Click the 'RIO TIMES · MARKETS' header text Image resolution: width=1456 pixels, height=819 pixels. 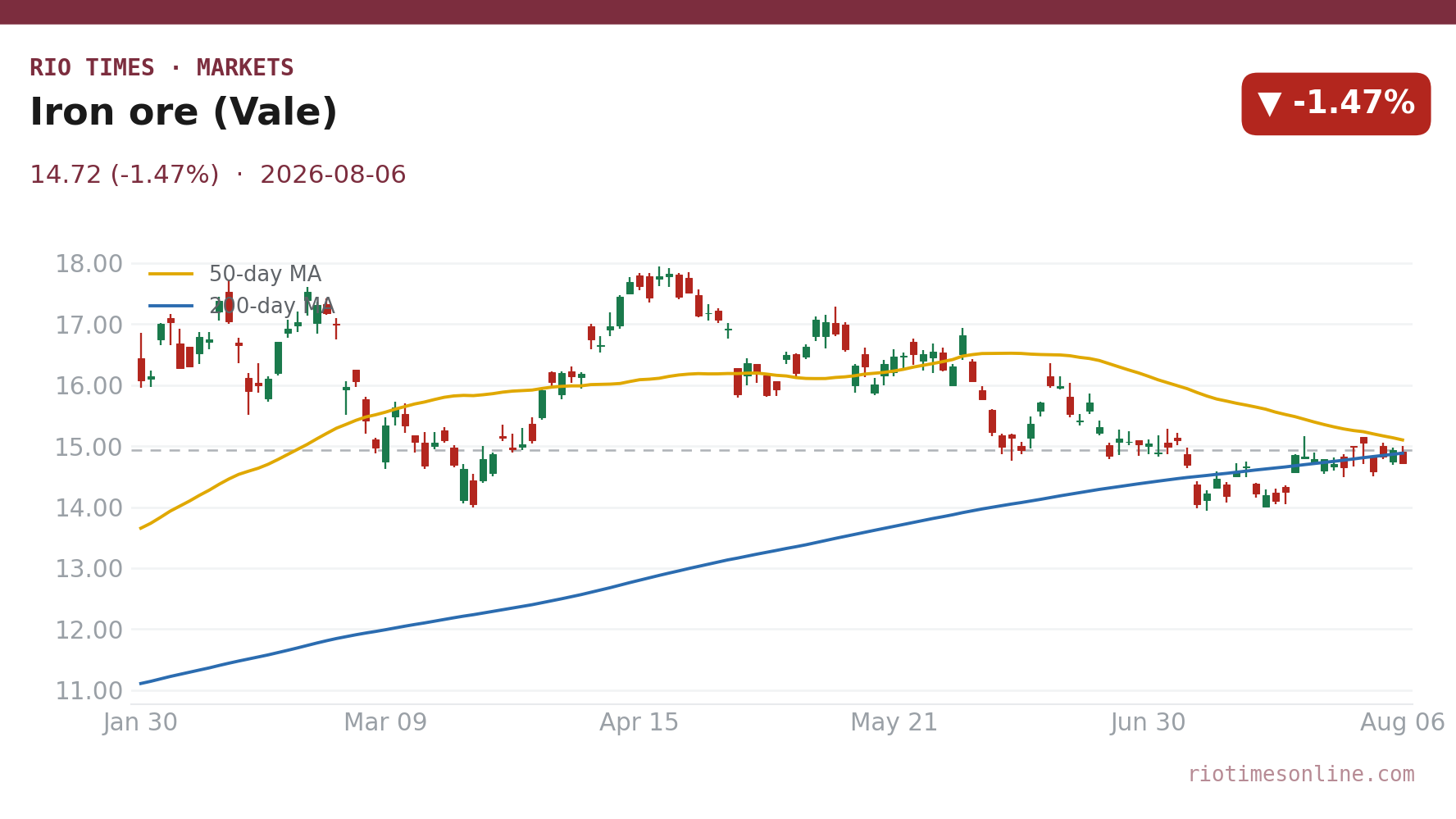tap(162, 68)
